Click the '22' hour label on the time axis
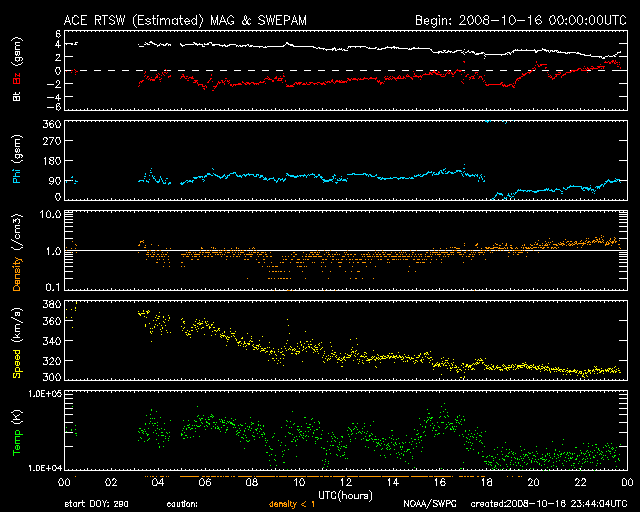 point(580,482)
